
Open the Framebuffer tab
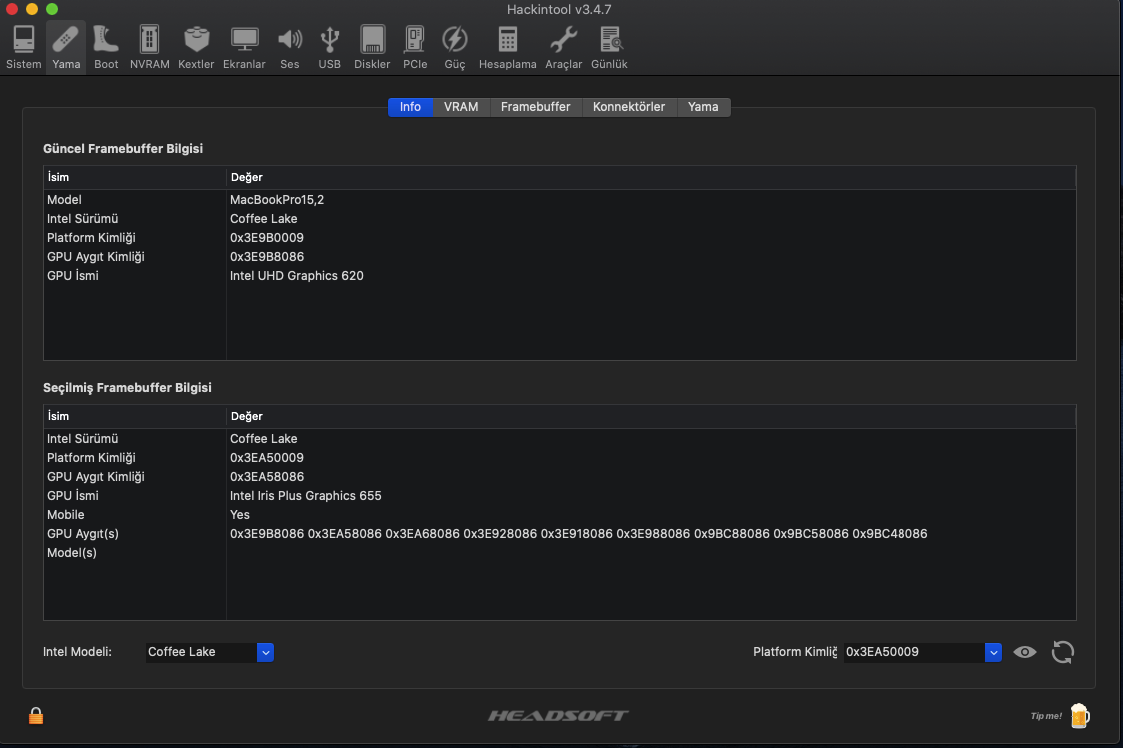[536, 106]
